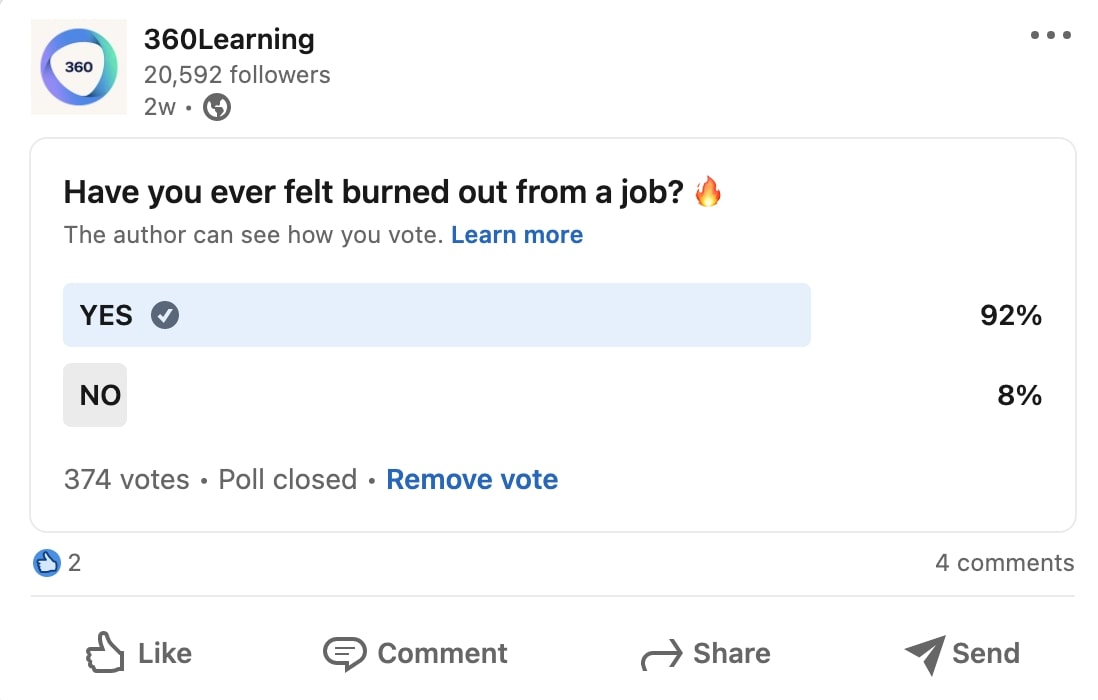Open the post overflow three-dot menu
Screen dimensions: 1098x700
(x=1050, y=35)
